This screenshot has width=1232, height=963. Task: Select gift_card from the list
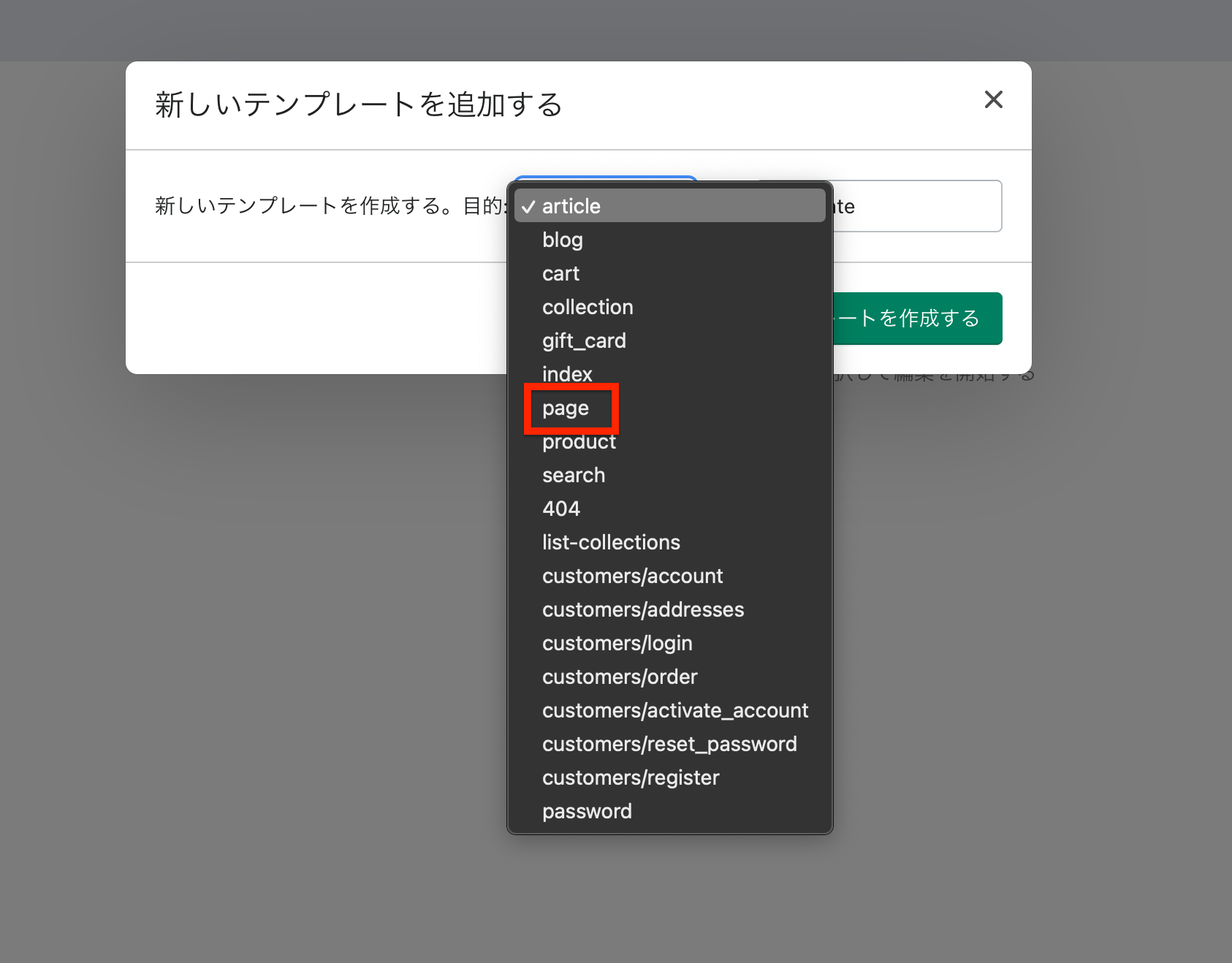(x=584, y=340)
